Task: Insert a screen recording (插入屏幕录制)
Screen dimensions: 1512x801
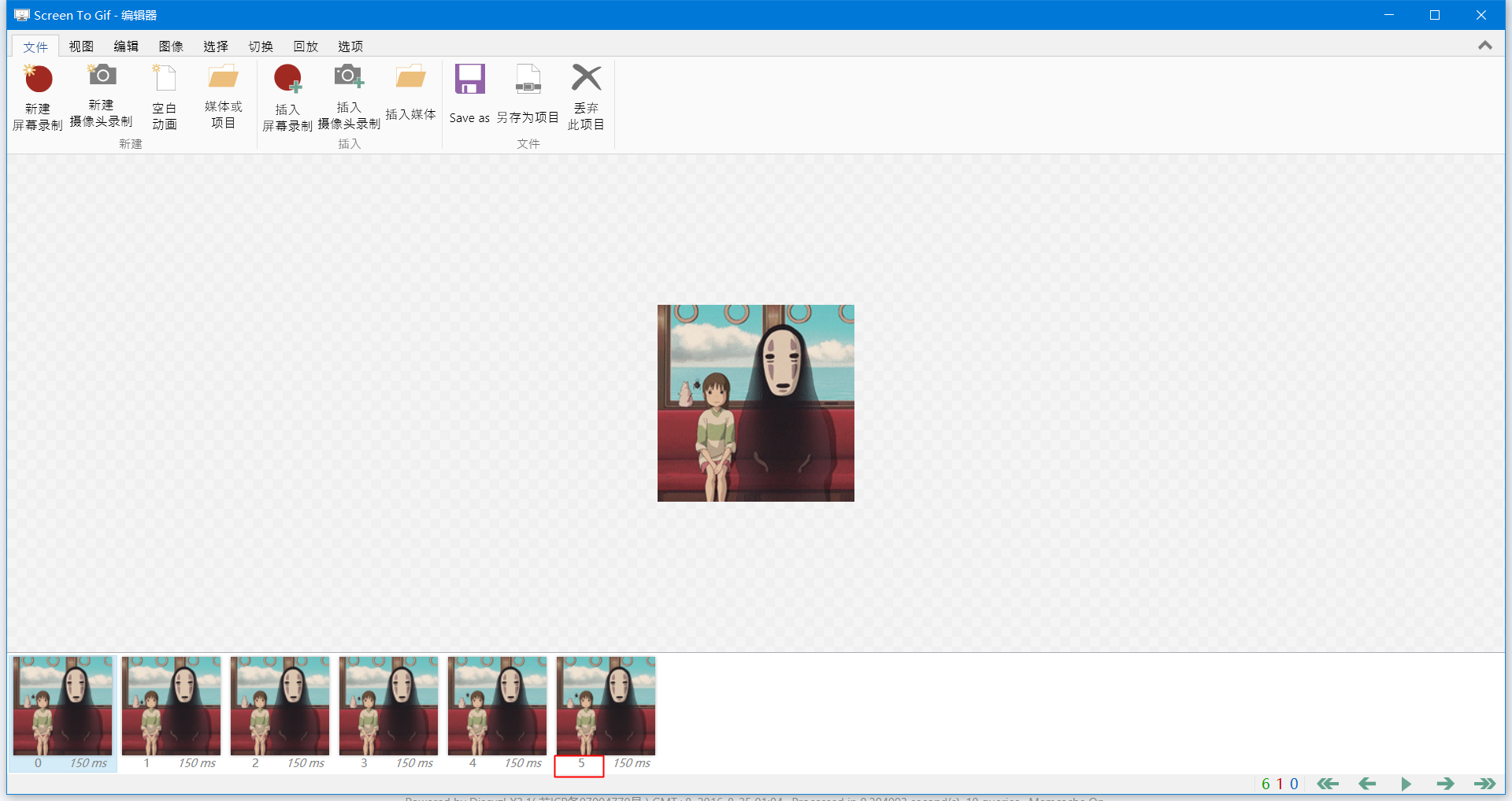Action: pyautogui.click(x=287, y=98)
